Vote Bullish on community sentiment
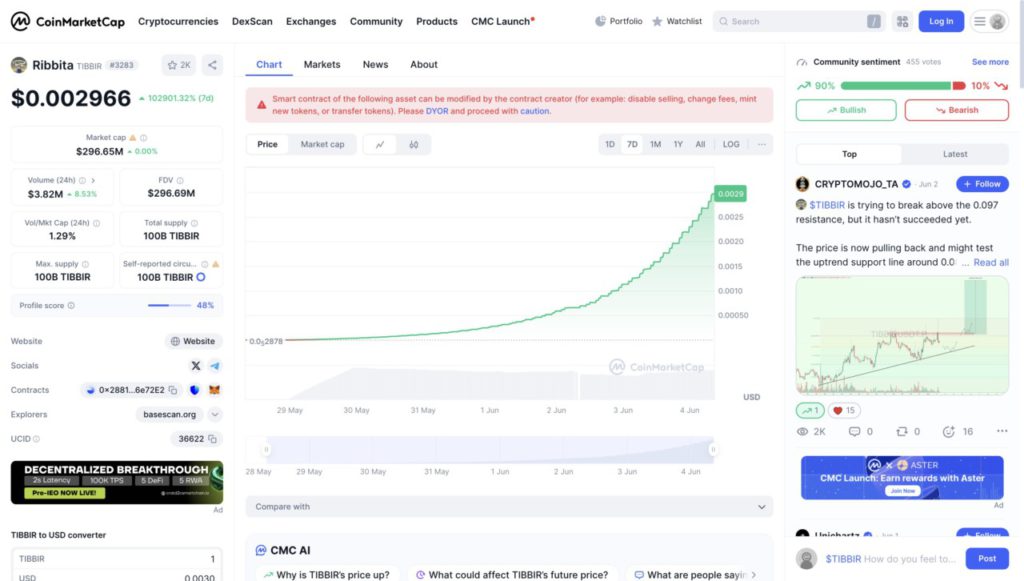This screenshot has width=1024, height=581. pyautogui.click(x=846, y=110)
